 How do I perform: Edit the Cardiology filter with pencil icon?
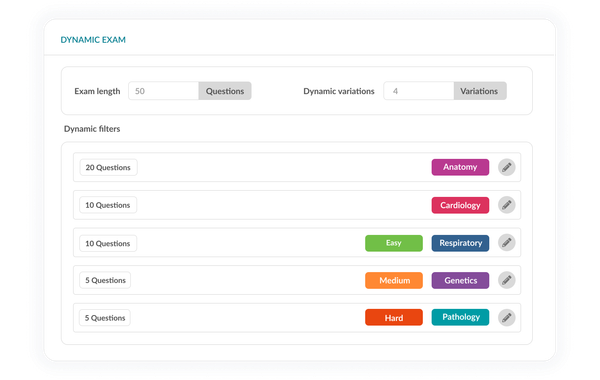point(506,205)
